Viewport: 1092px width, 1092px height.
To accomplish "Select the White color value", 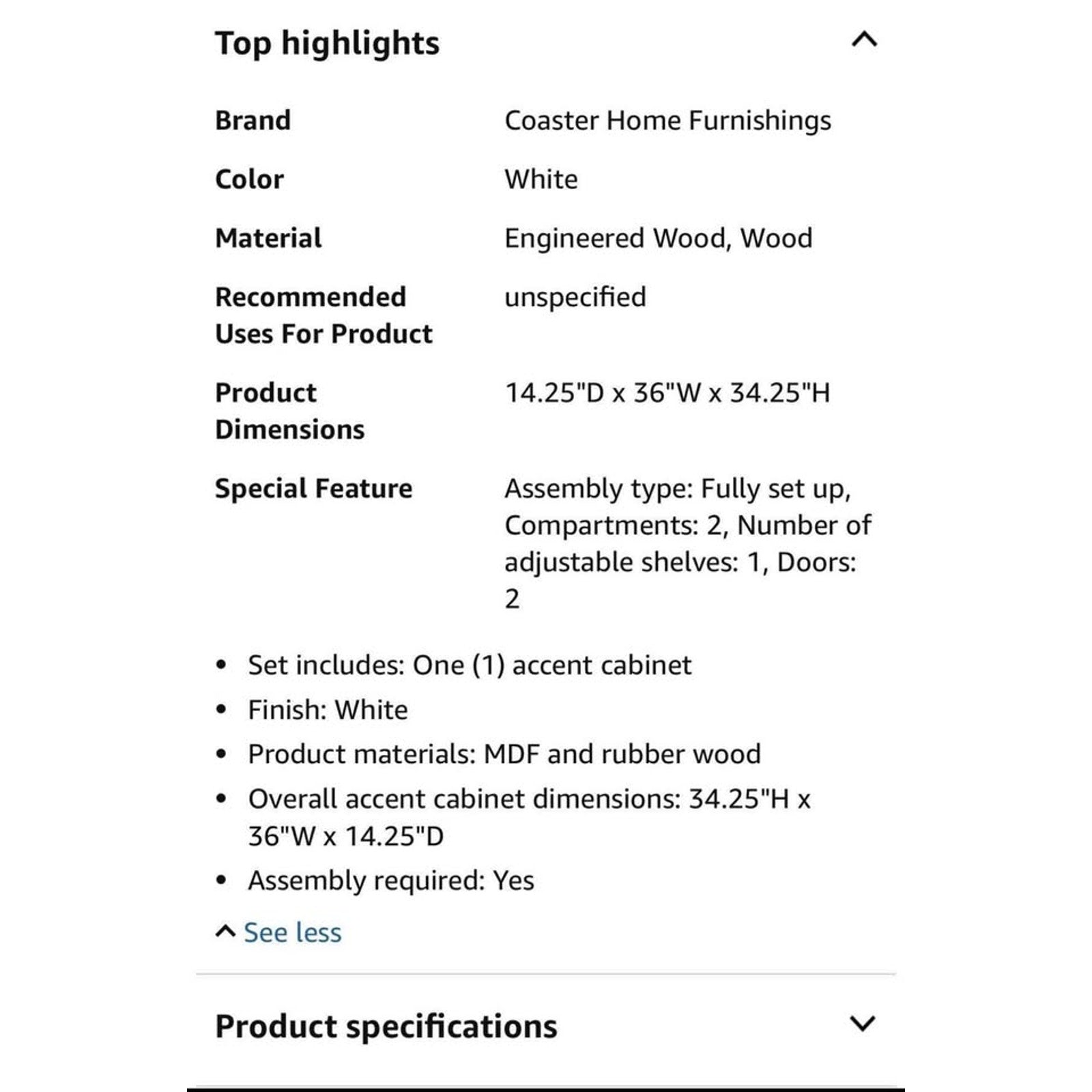I will point(541,179).
